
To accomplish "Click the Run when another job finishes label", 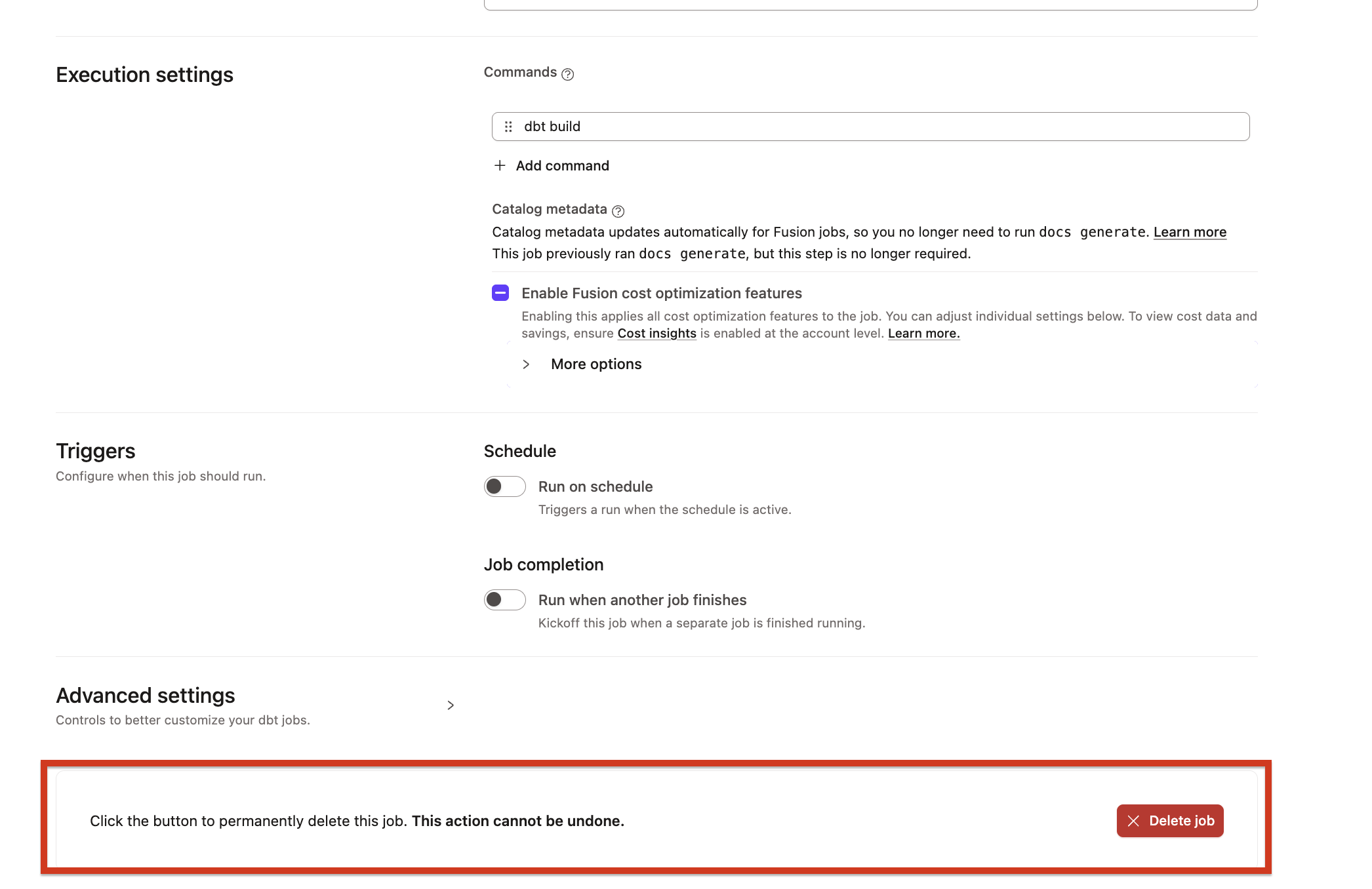I will (x=642, y=600).
